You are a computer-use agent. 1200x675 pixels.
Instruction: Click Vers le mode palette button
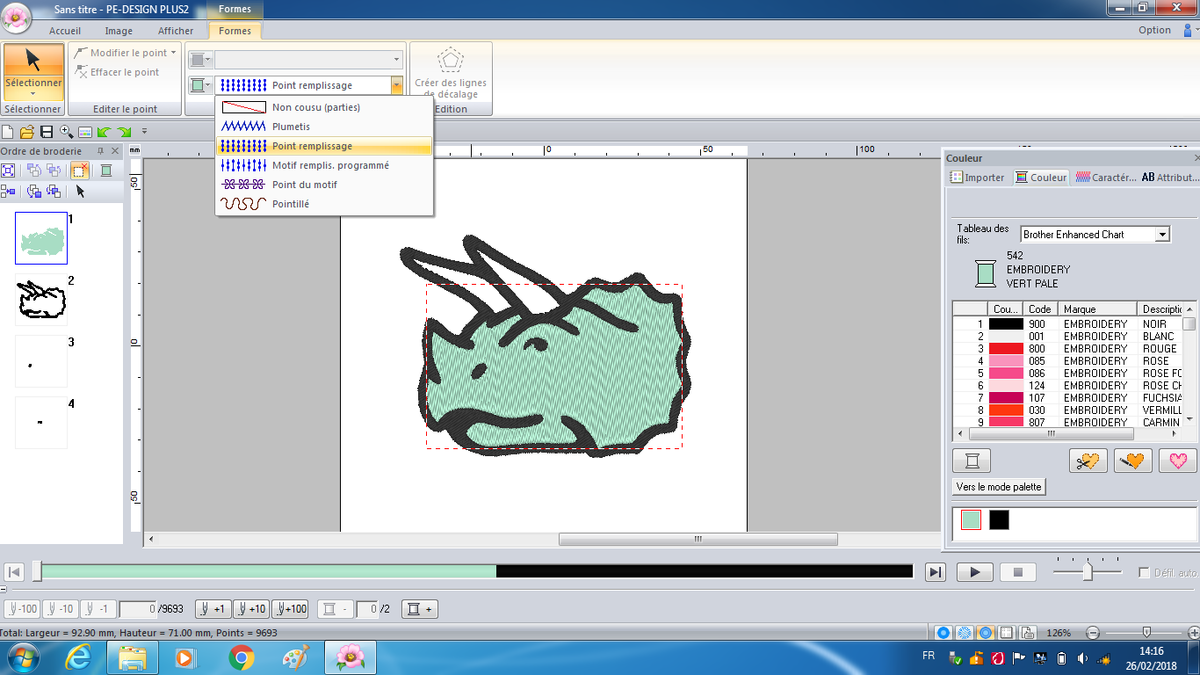[999, 487]
